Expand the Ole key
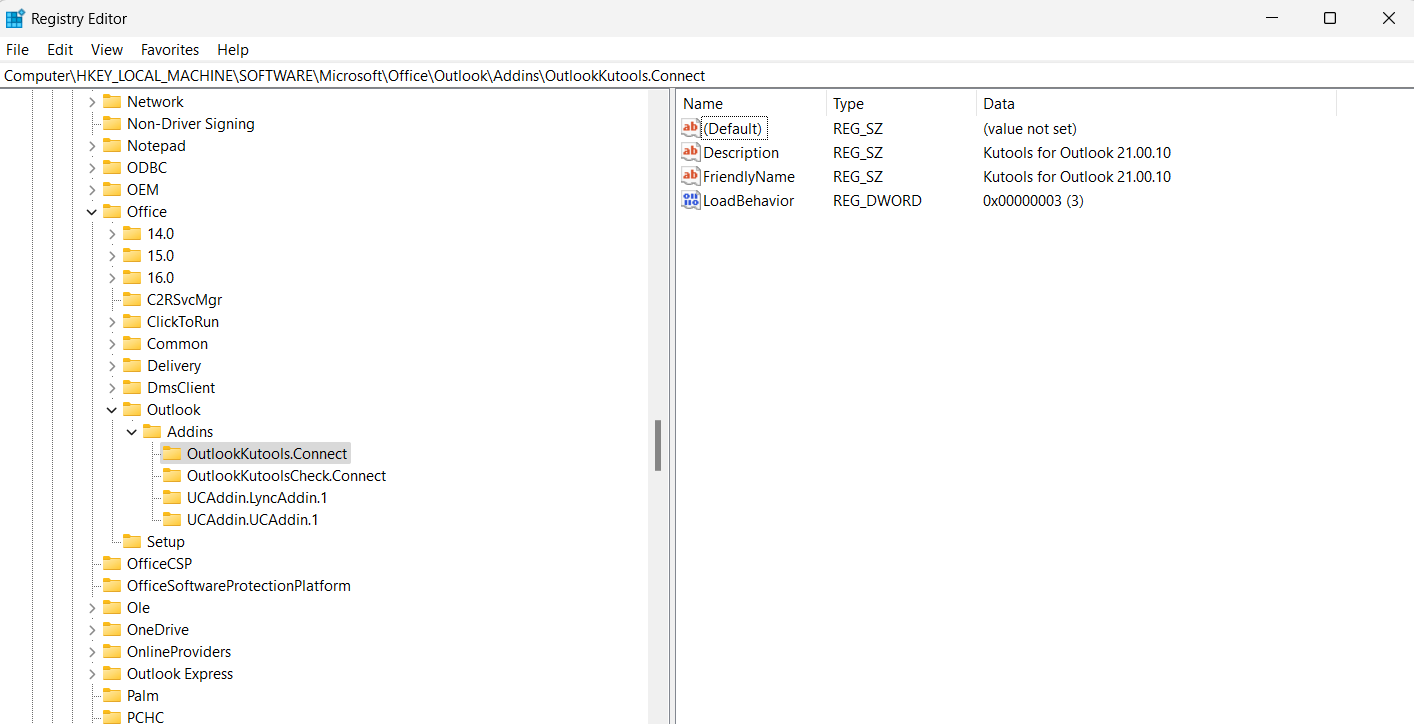Screen dimensions: 1414x724 pos(92,607)
